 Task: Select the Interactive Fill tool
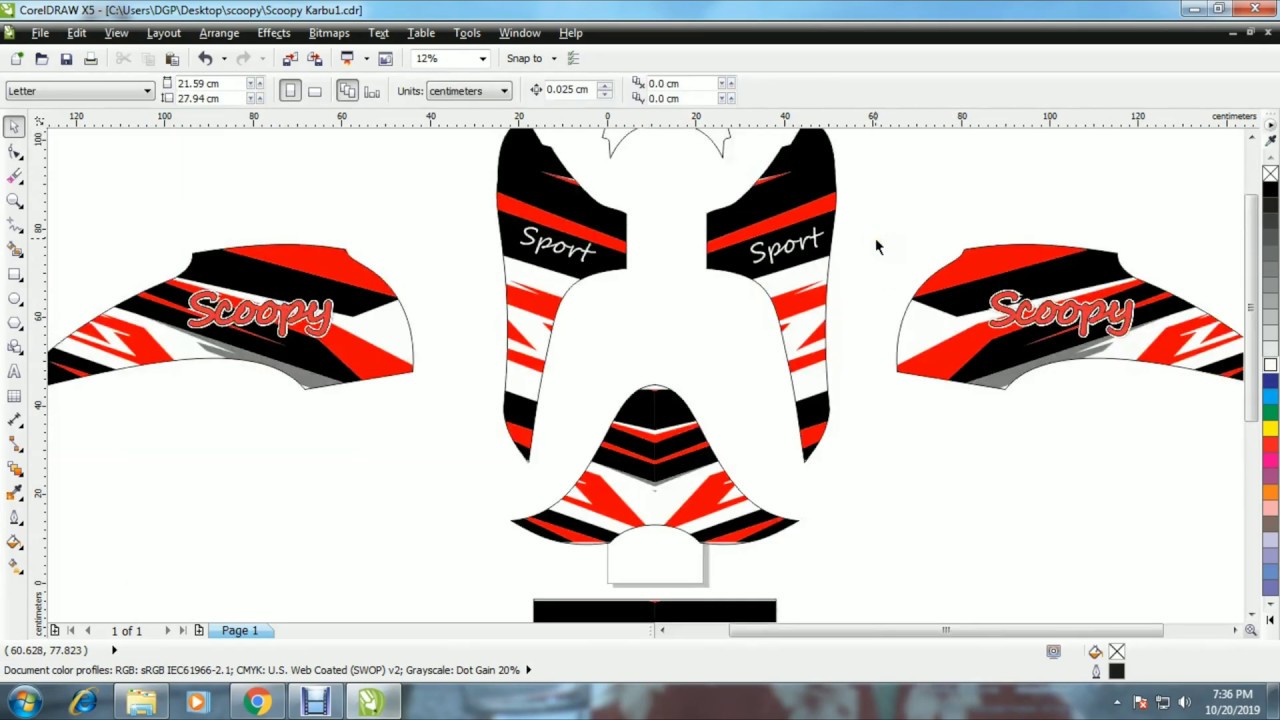[14, 567]
